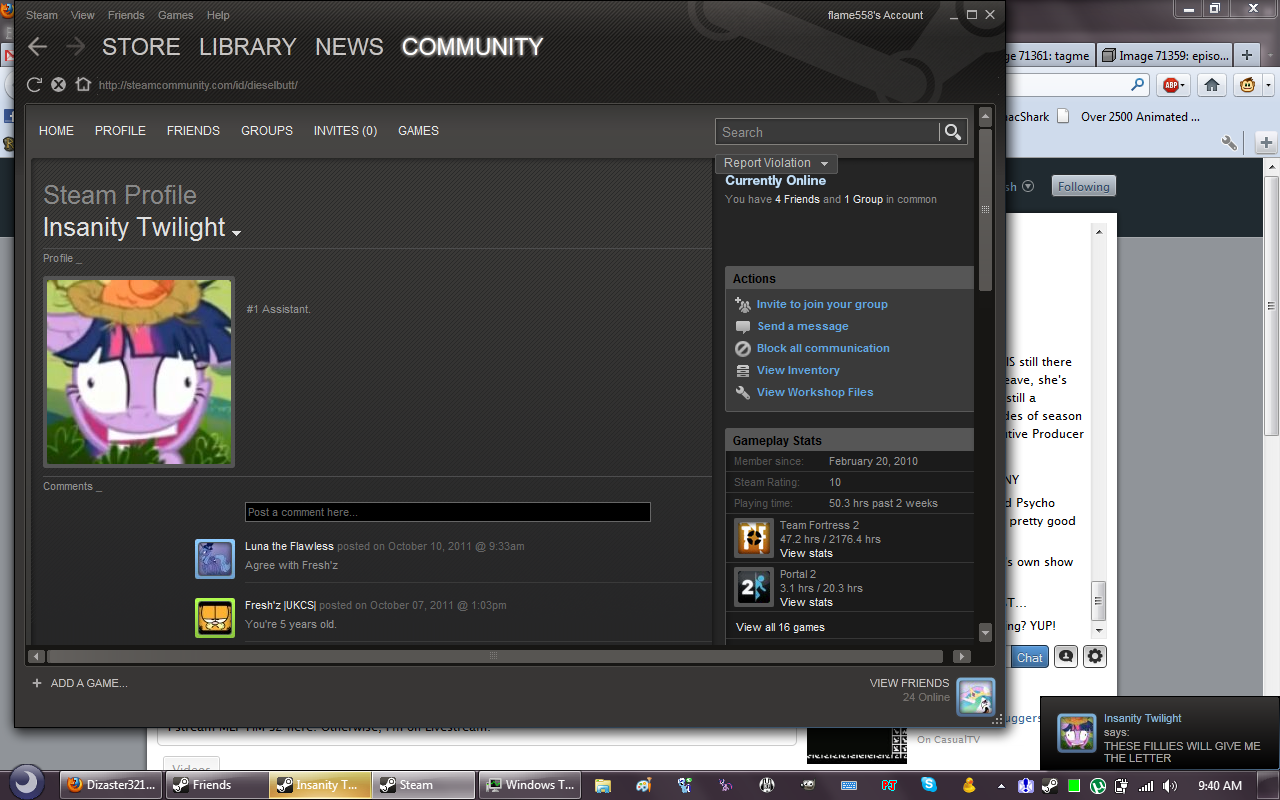The height and width of the screenshot is (800, 1280).
Task: Click the Following button in the browser
Action: tap(1084, 186)
